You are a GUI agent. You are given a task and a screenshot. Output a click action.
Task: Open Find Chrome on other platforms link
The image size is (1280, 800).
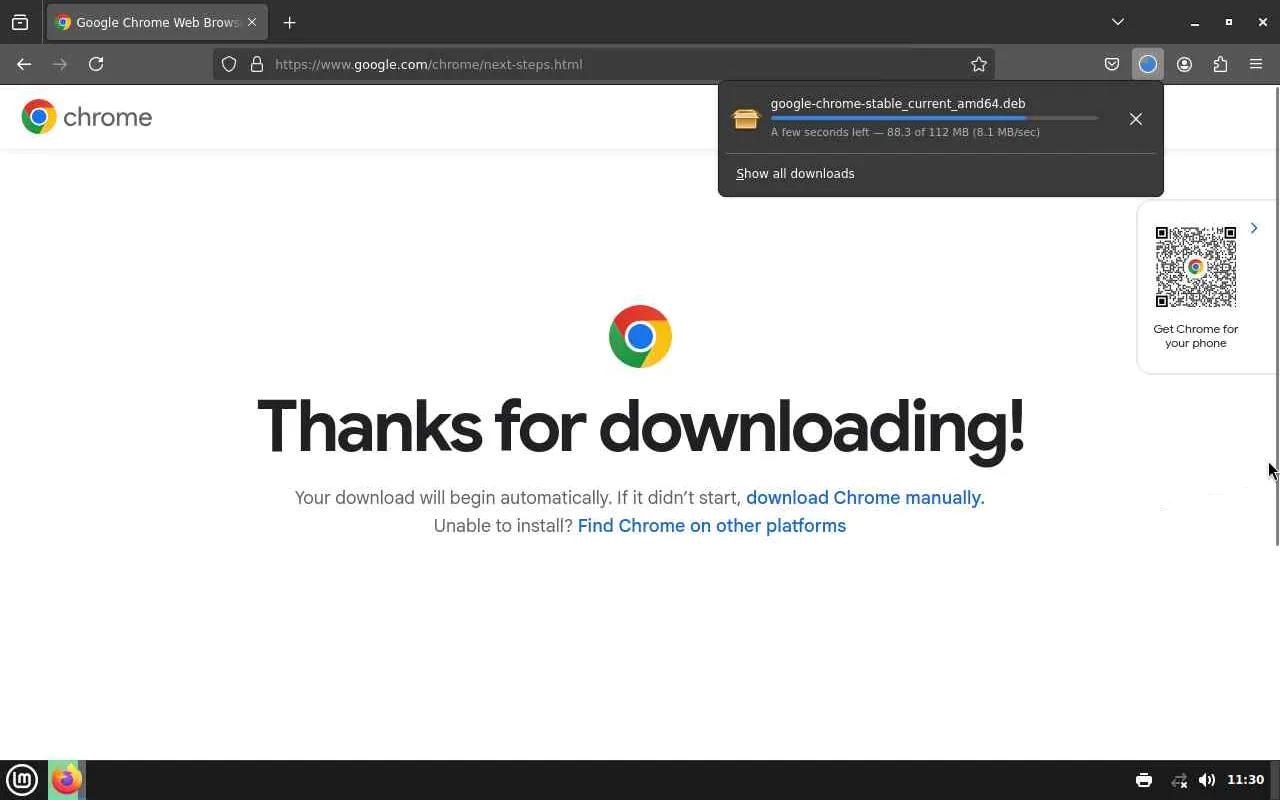(x=712, y=526)
